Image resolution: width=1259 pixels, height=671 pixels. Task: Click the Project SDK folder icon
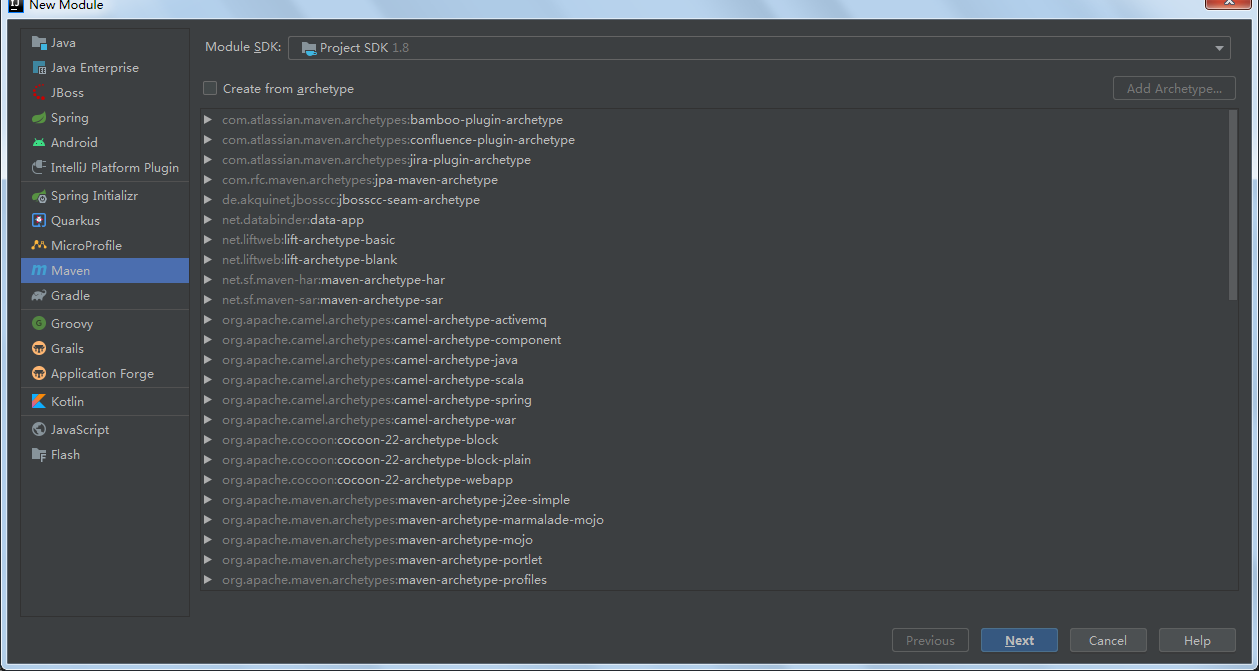point(309,48)
